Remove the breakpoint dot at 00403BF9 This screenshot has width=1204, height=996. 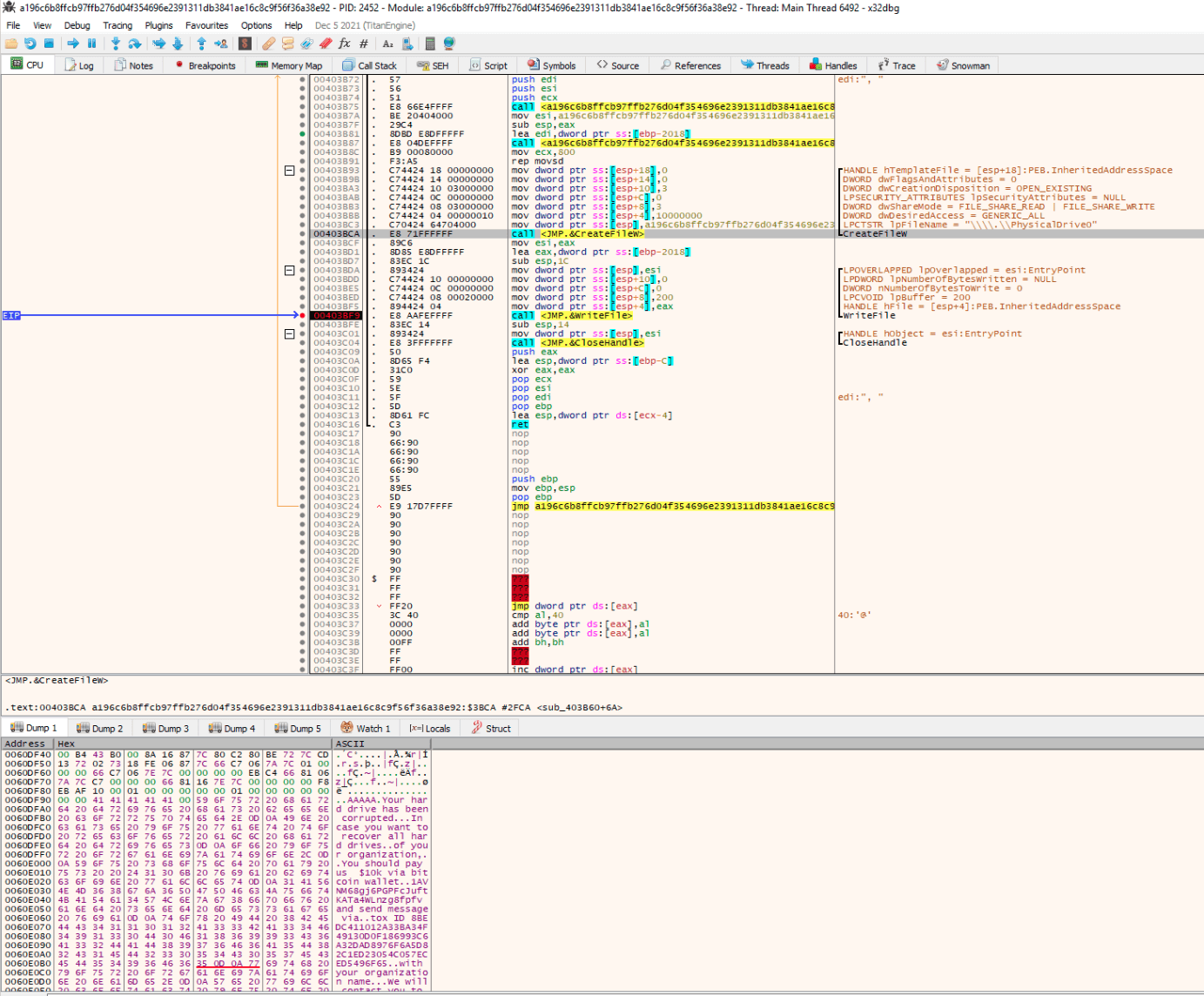click(x=303, y=315)
